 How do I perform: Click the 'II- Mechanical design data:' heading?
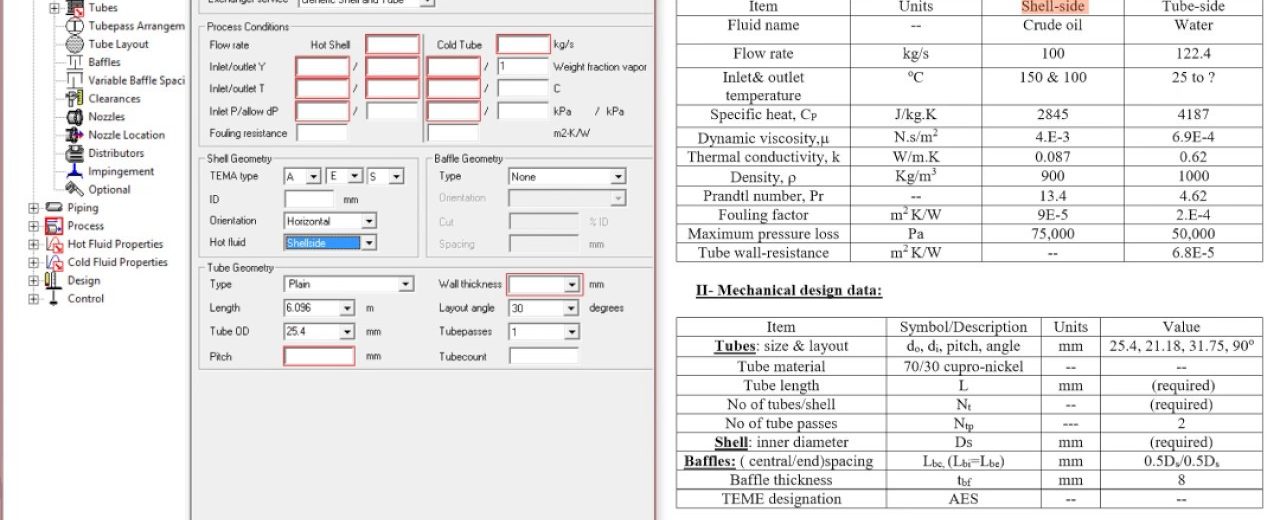click(789, 291)
